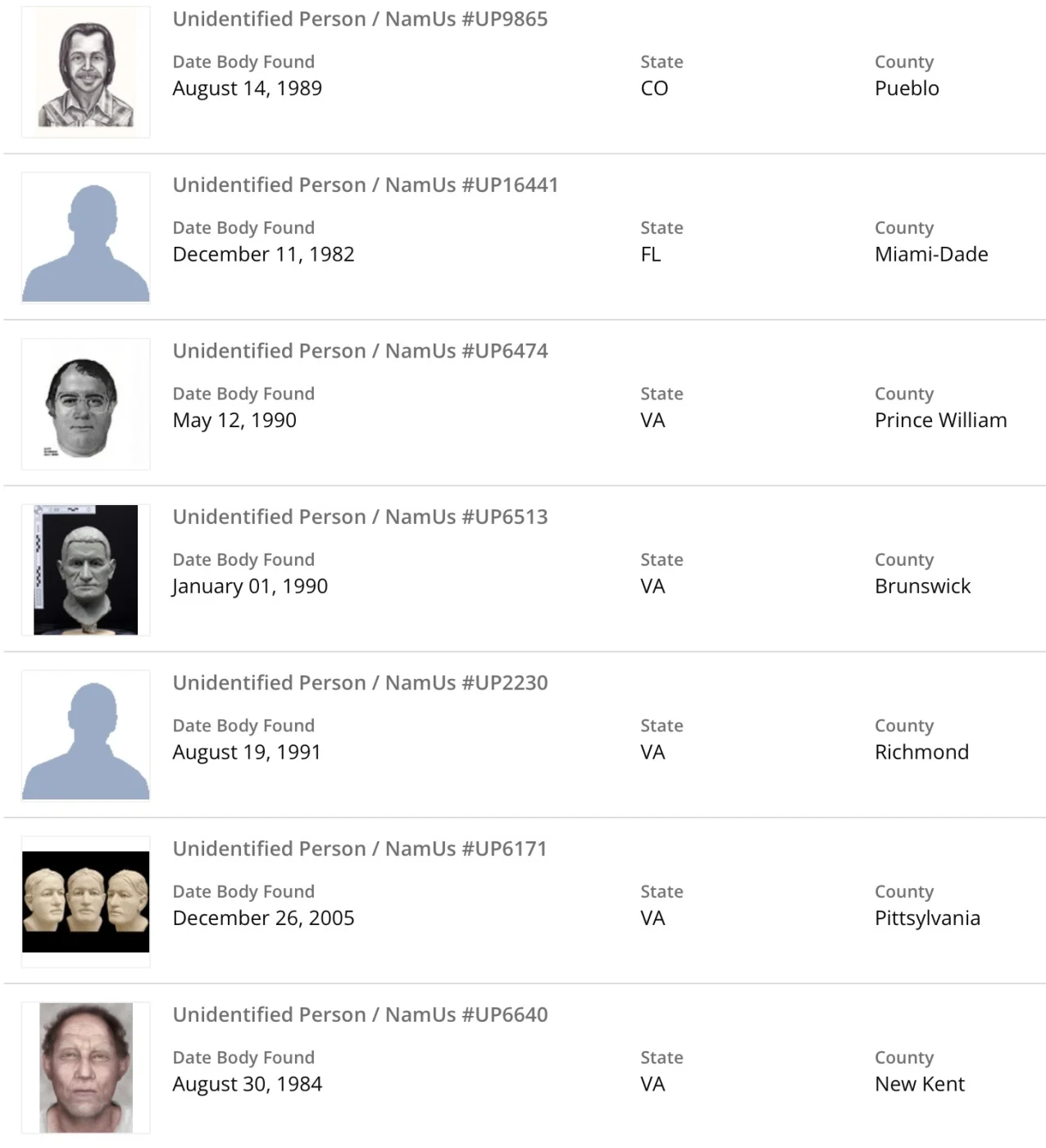This screenshot has width=1046, height=1148.
Task: Select the date January 01, 1990
Action: pyautogui.click(x=250, y=586)
